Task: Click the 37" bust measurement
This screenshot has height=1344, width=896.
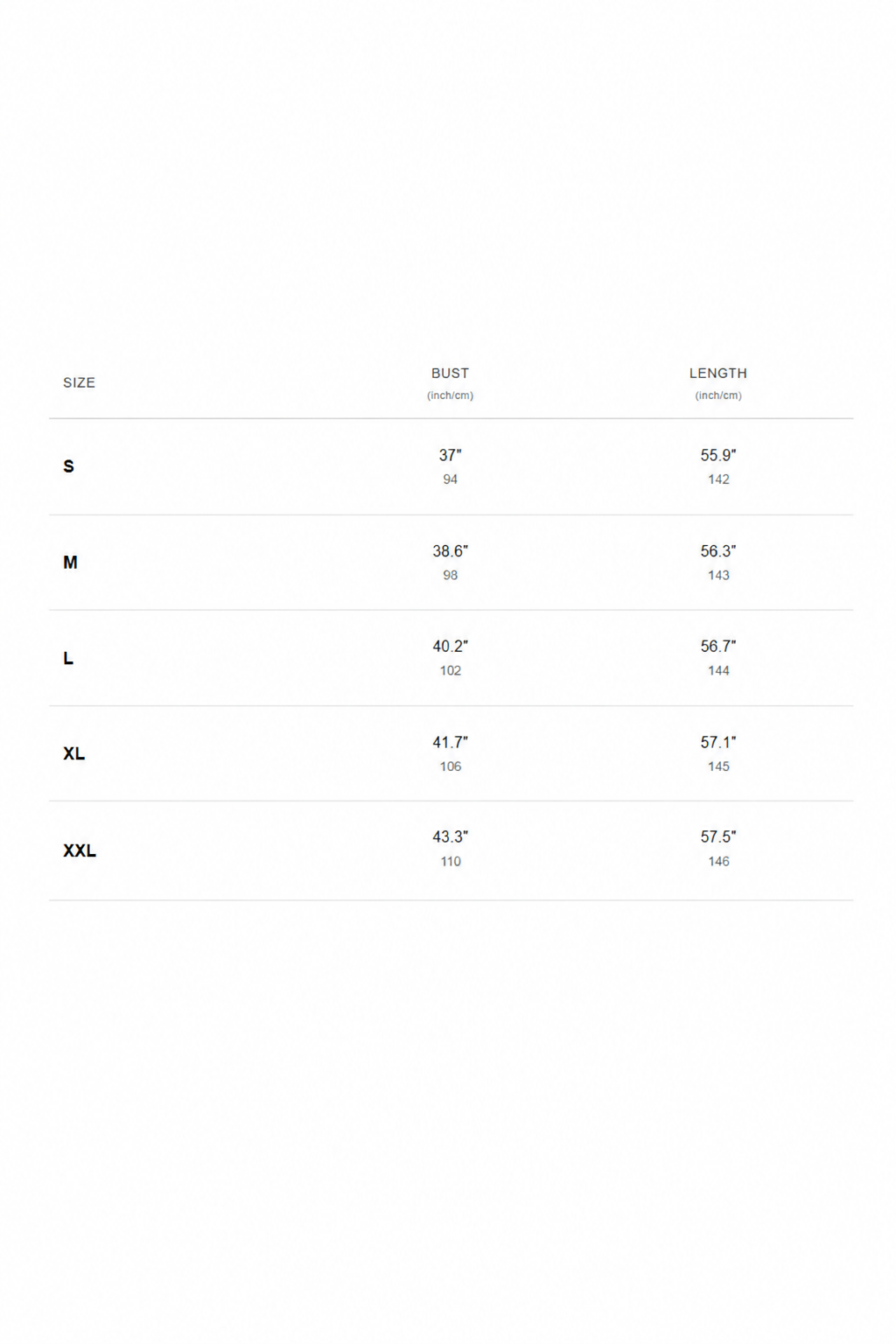Action: (x=450, y=455)
